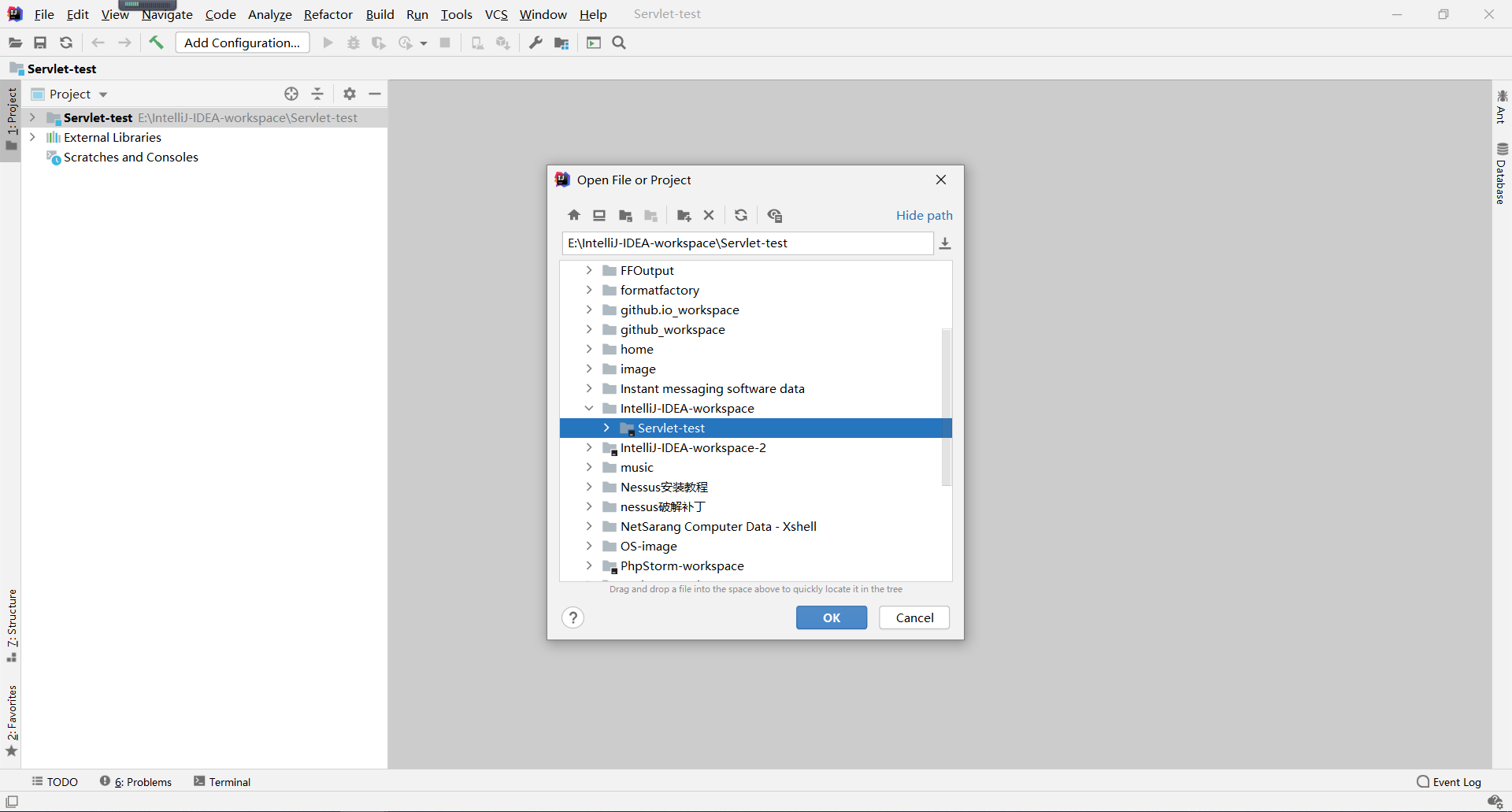The image size is (1512, 812).
Task: Click the dialog file tree scrollbar
Action: click(947, 406)
